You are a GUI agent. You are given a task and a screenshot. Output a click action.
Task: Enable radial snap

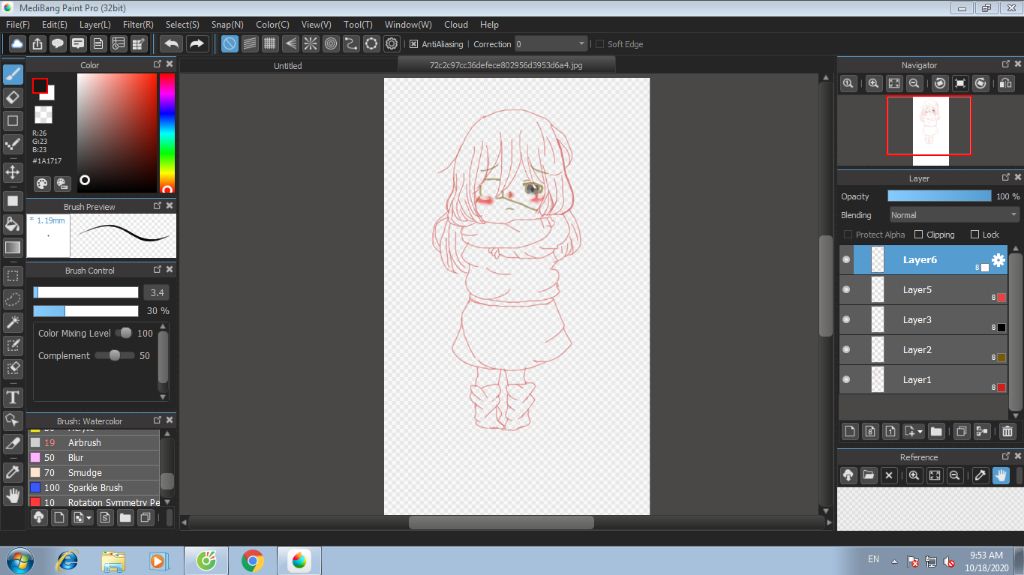click(x=310, y=44)
